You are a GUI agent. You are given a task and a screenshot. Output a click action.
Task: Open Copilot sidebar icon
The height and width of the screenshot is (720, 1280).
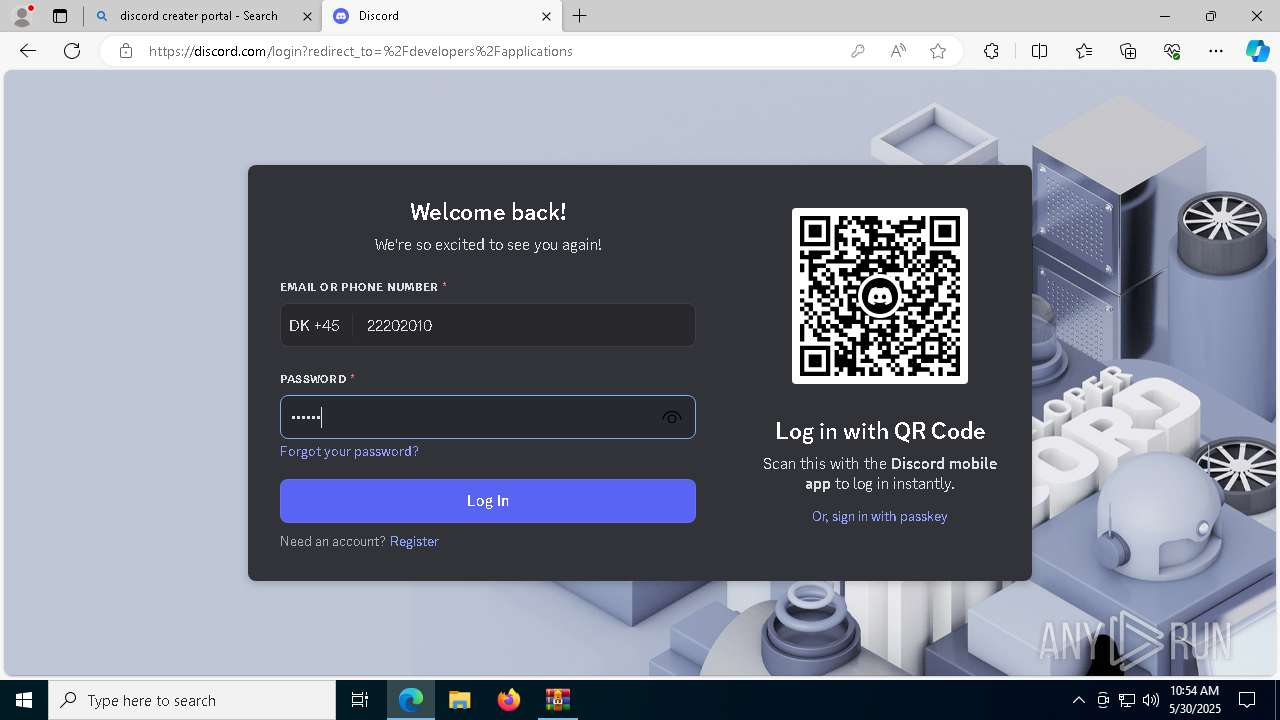[1257, 51]
